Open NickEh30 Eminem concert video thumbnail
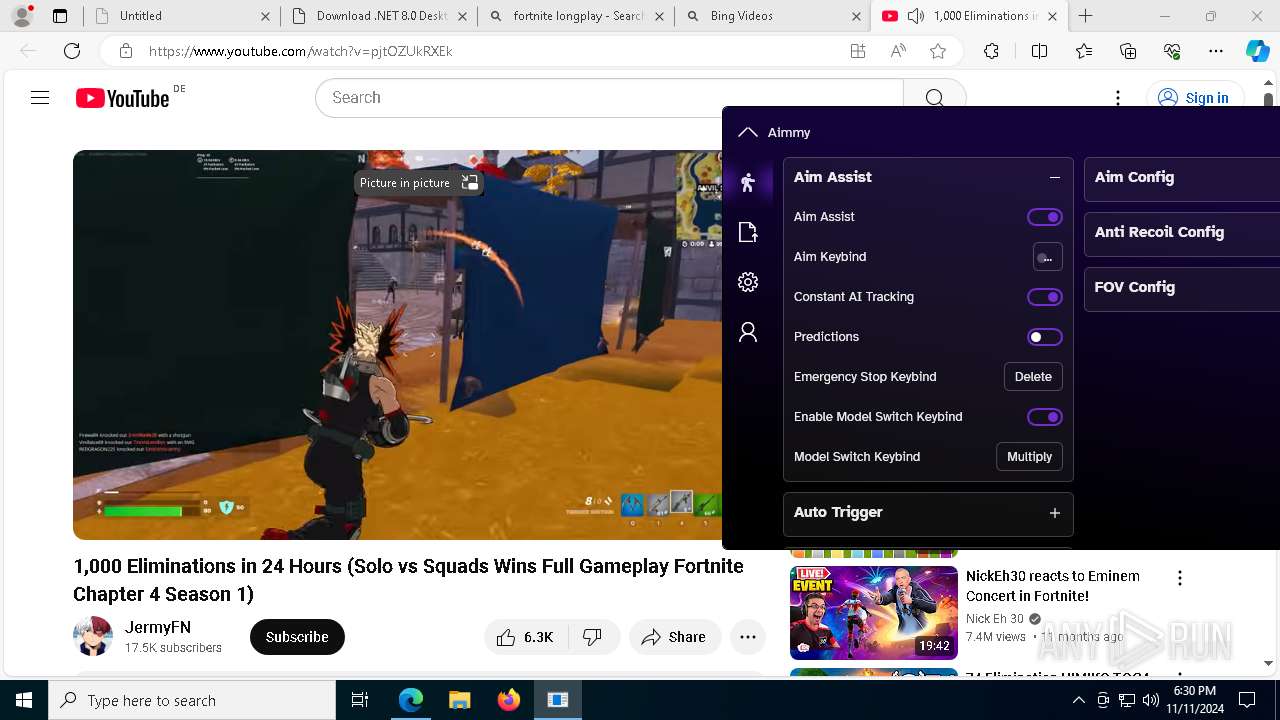1280x720 pixels. (x=874, y=613)
